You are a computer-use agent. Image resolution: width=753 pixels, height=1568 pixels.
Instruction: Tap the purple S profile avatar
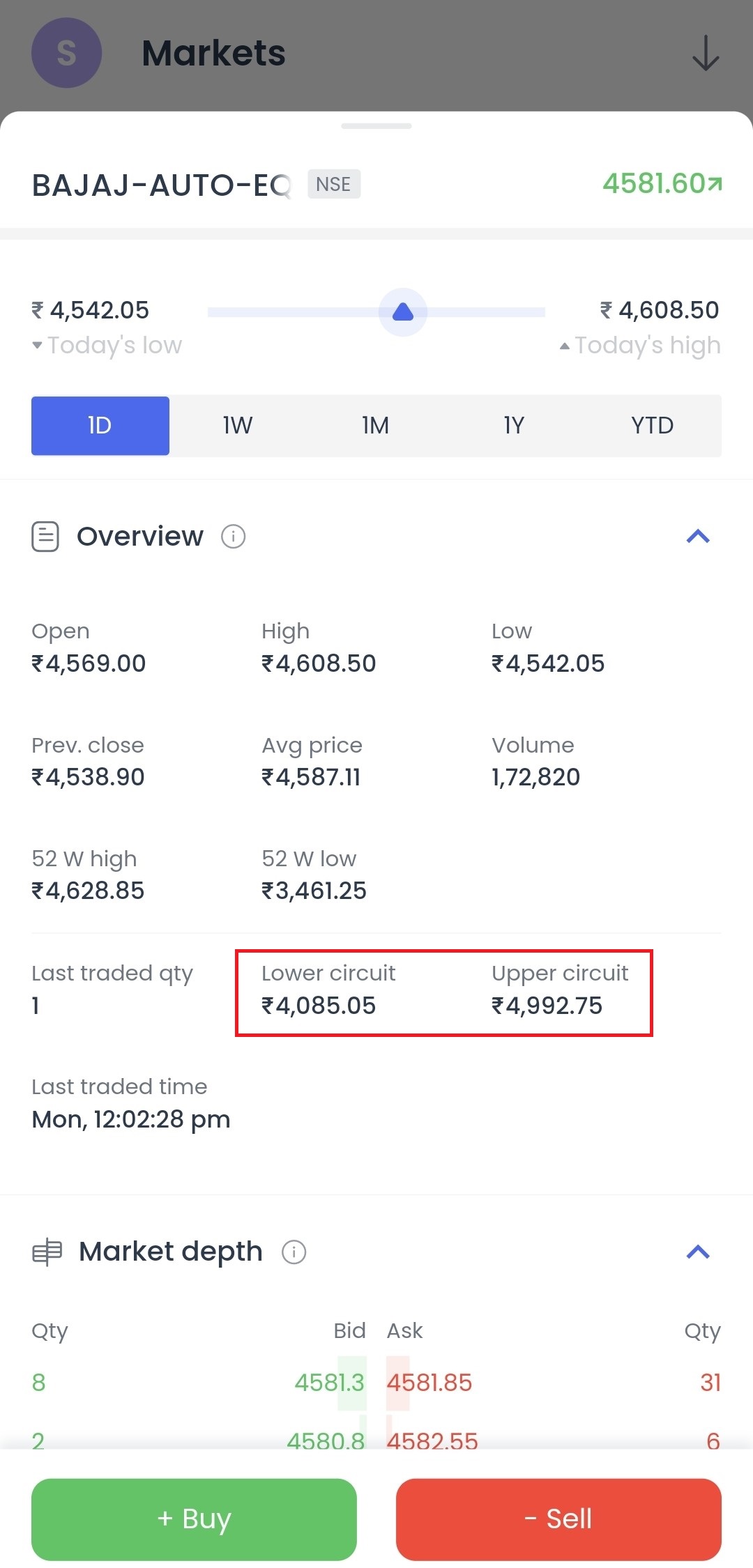66,53
